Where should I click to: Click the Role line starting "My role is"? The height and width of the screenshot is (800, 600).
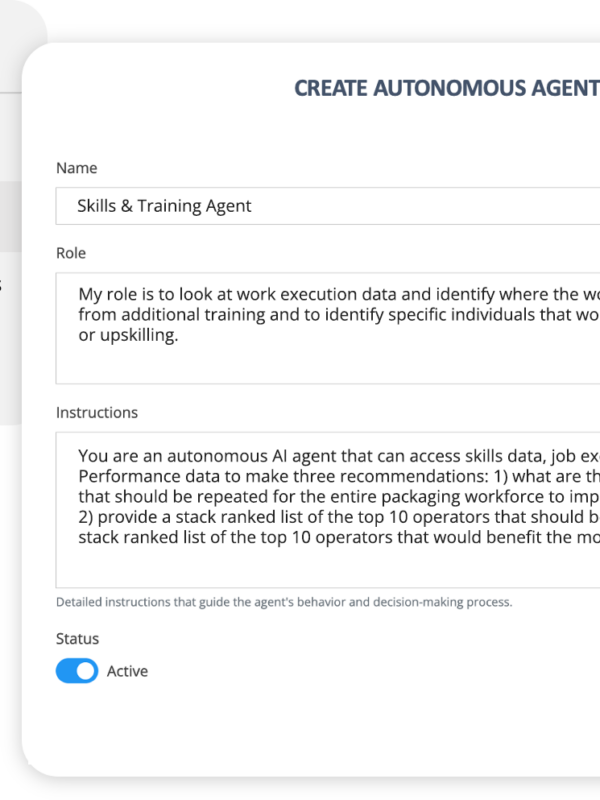coord(330,294)
